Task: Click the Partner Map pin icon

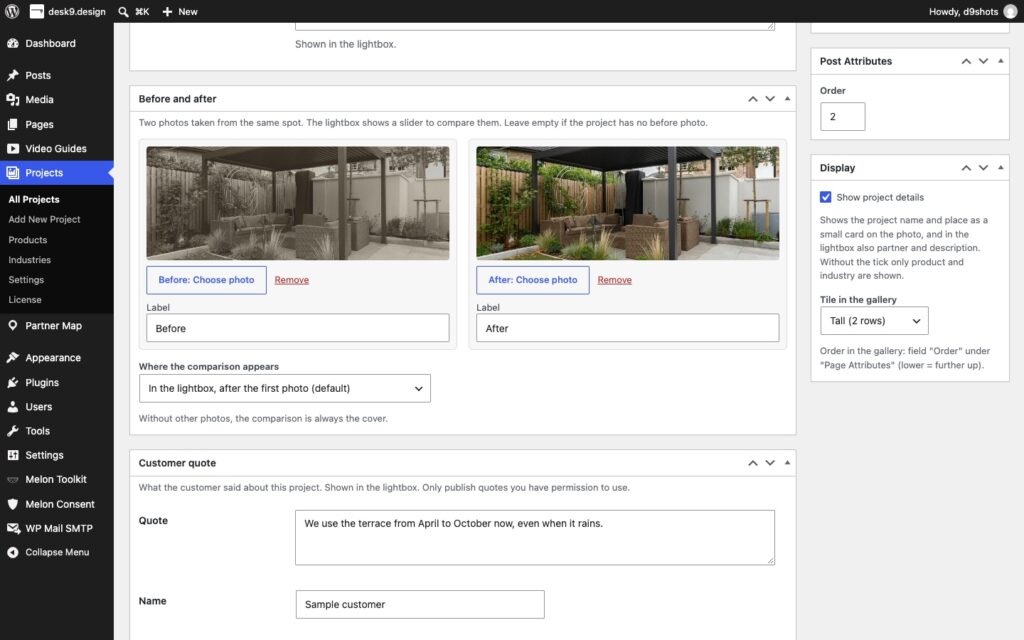Action: pyautogui.click(x=12, y=325)
